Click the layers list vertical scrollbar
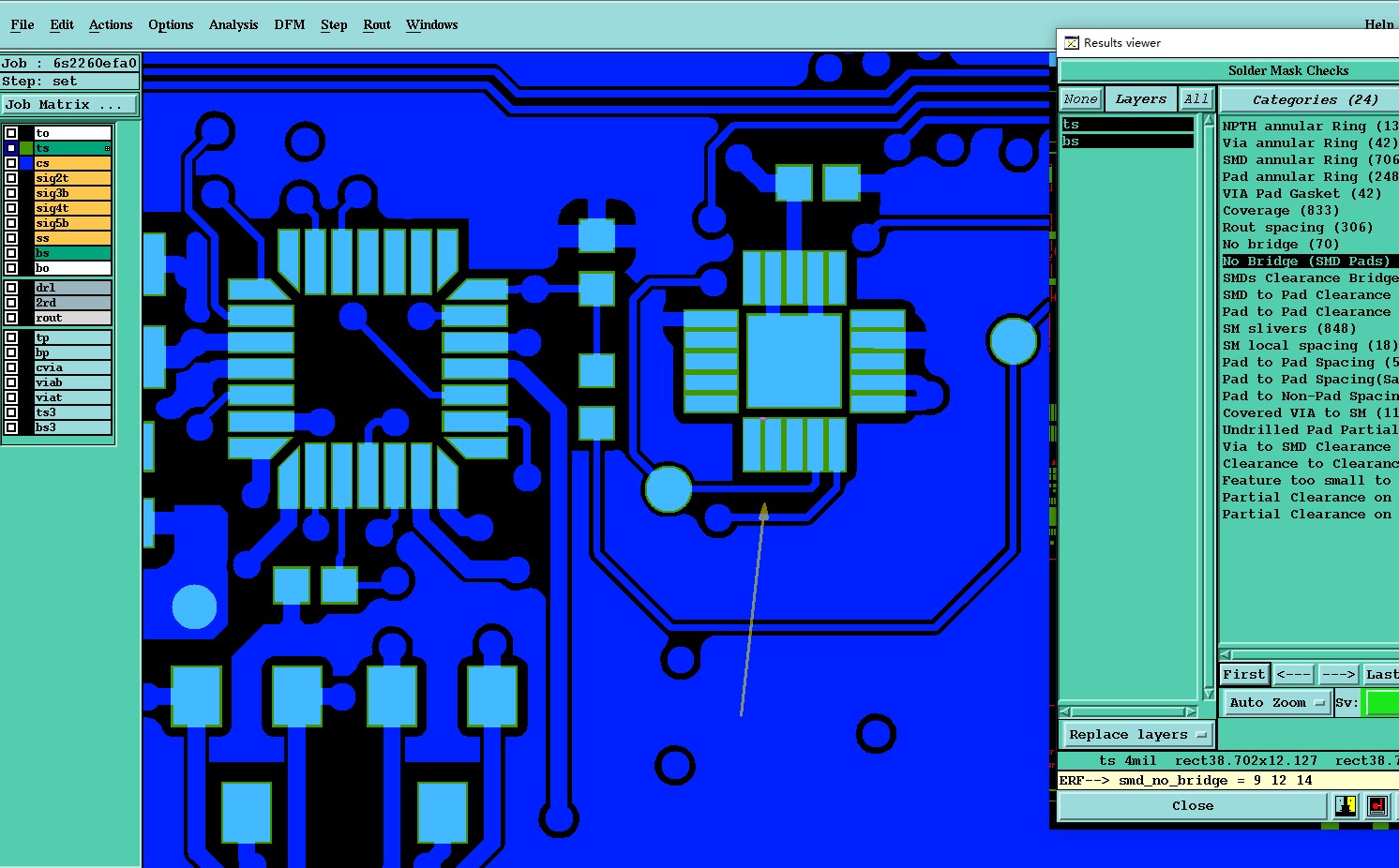Screen dimensions: 1399x868 (x=1209, y=408)
